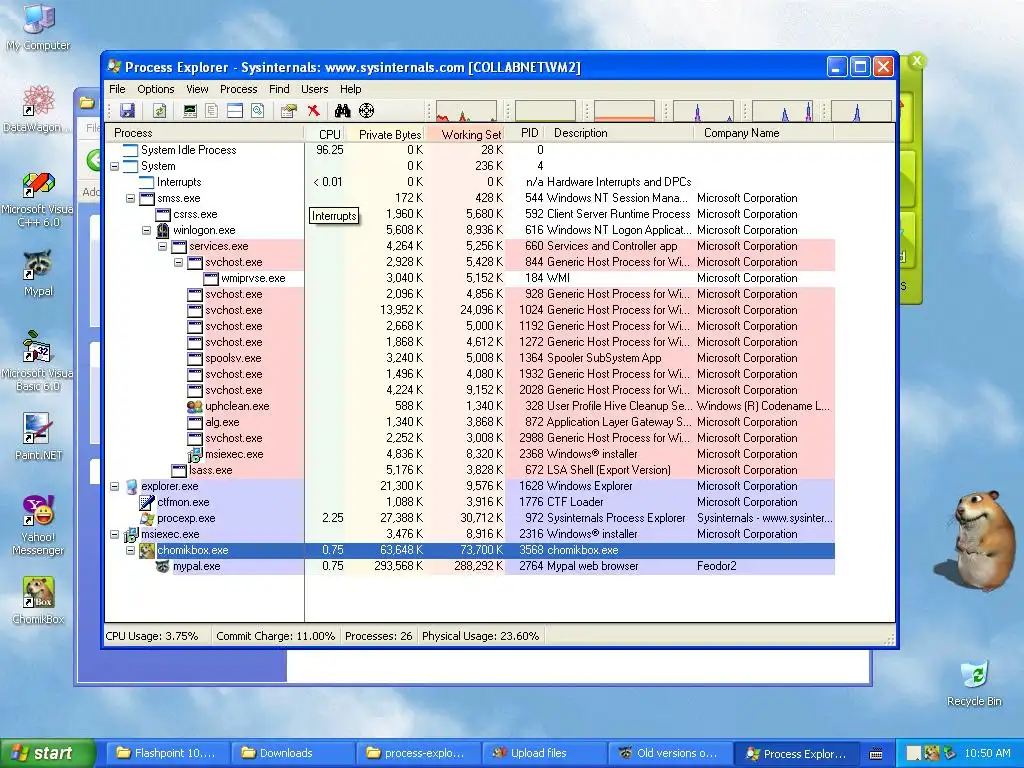Open the Paint.NET desktop shortcut
Viewport: 1024px width, 768px height.
[38, 436]
